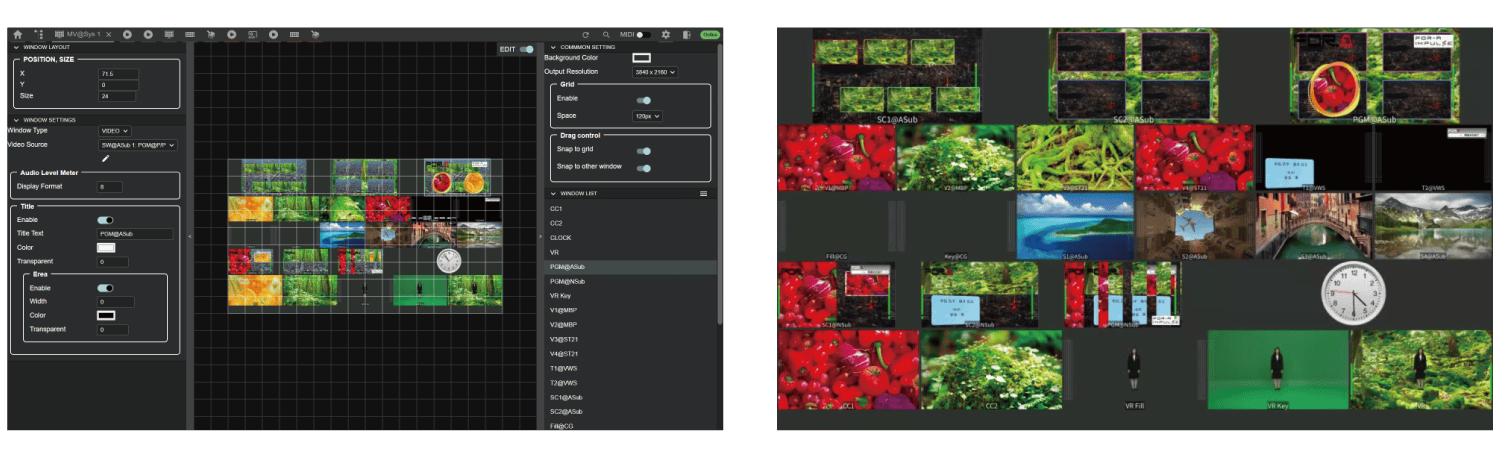Click the analog clock in multiviewer output
The image size is (1500, 457).
point(1353,294)
